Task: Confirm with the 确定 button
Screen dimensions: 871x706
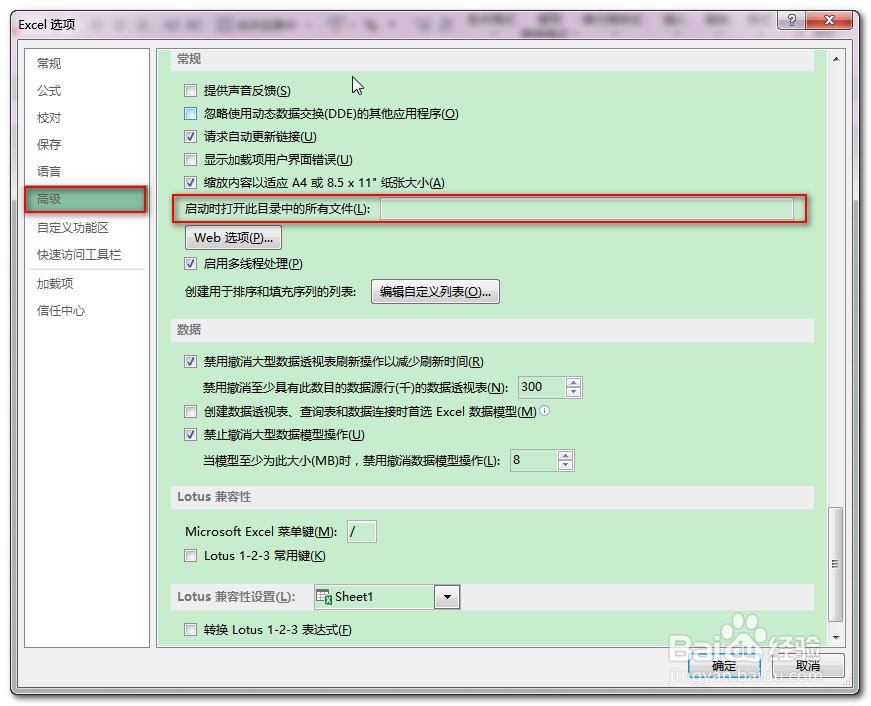Action: click(724, 665)
